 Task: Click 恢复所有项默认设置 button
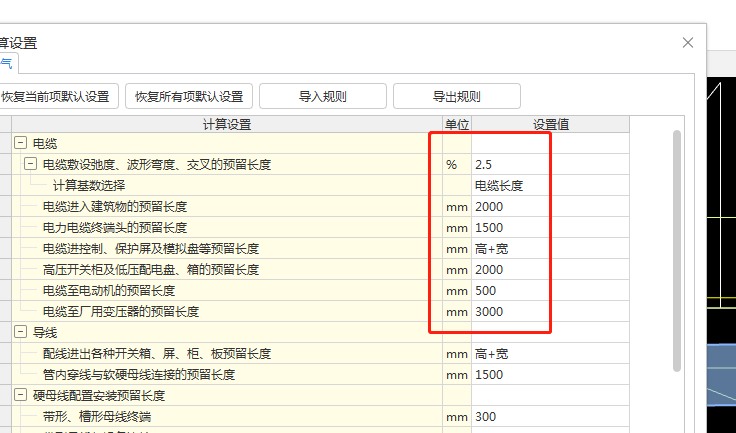click(x=189, y=96)
